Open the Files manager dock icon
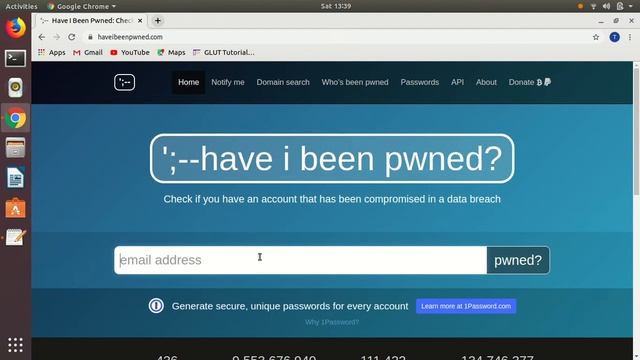This screenshot has width=640, height=360. pos(16,147)
